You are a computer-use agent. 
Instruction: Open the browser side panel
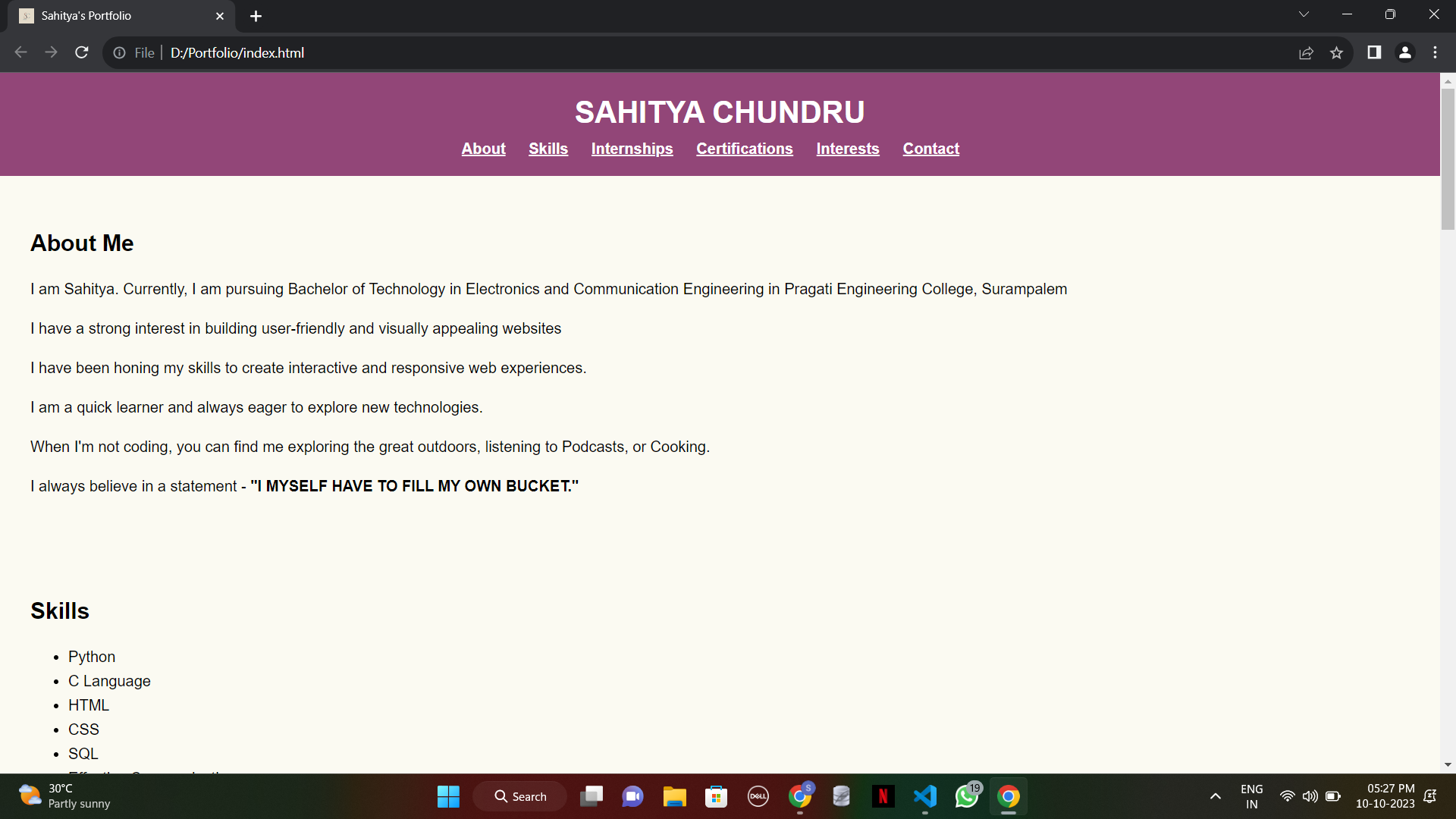1374,52
